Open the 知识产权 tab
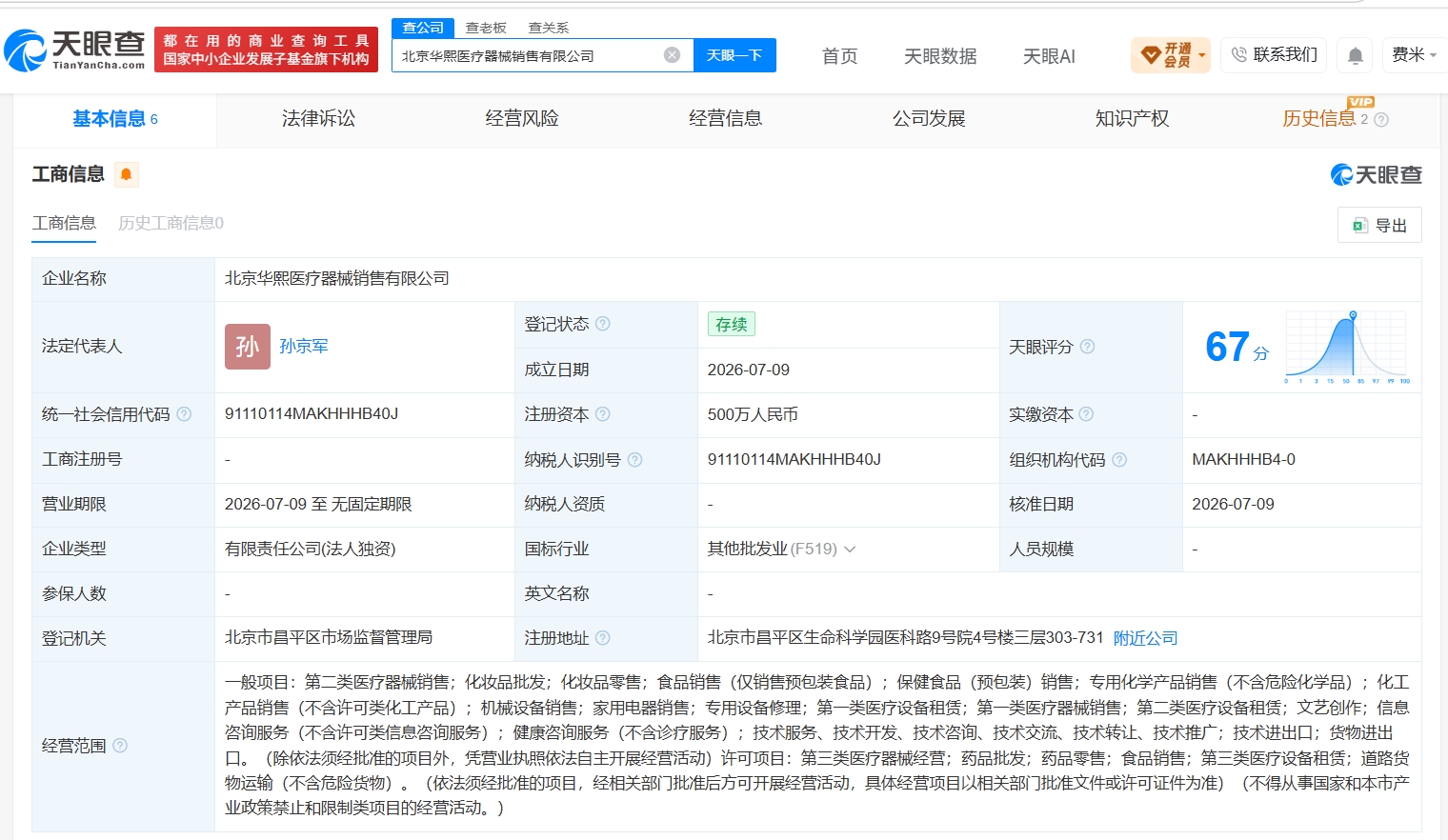 (x=1132, y=118)
